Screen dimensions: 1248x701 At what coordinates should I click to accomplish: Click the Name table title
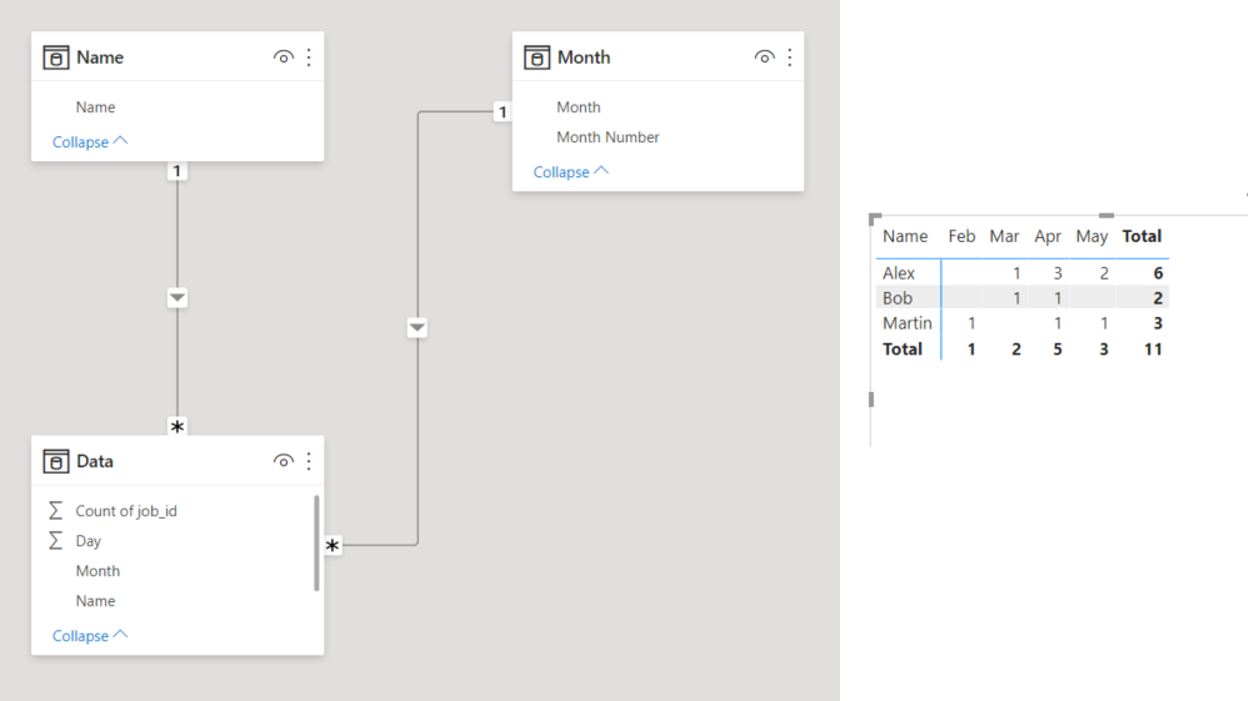coord(100,57)
